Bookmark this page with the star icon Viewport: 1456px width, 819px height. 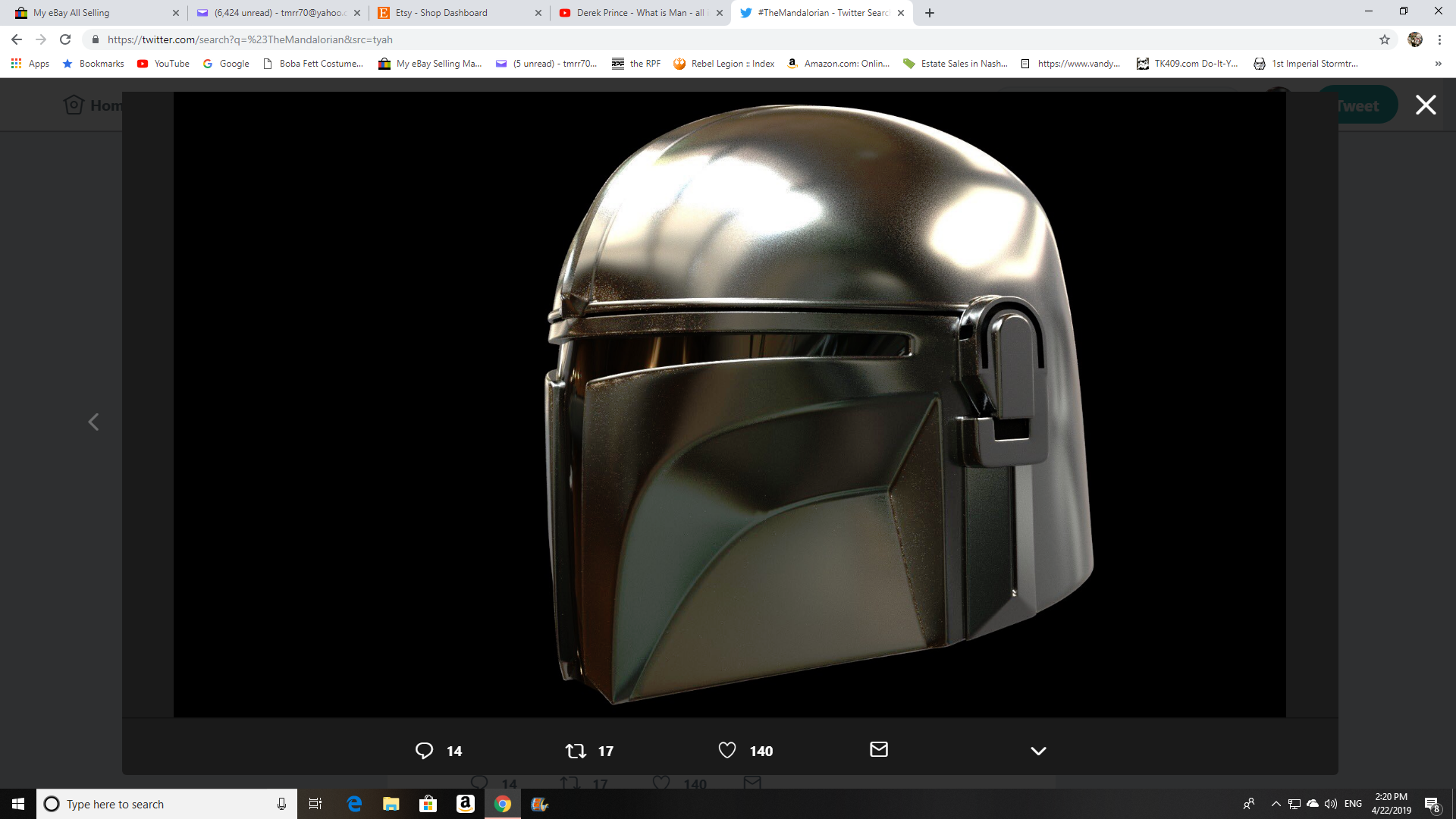tap(1385, 39)
